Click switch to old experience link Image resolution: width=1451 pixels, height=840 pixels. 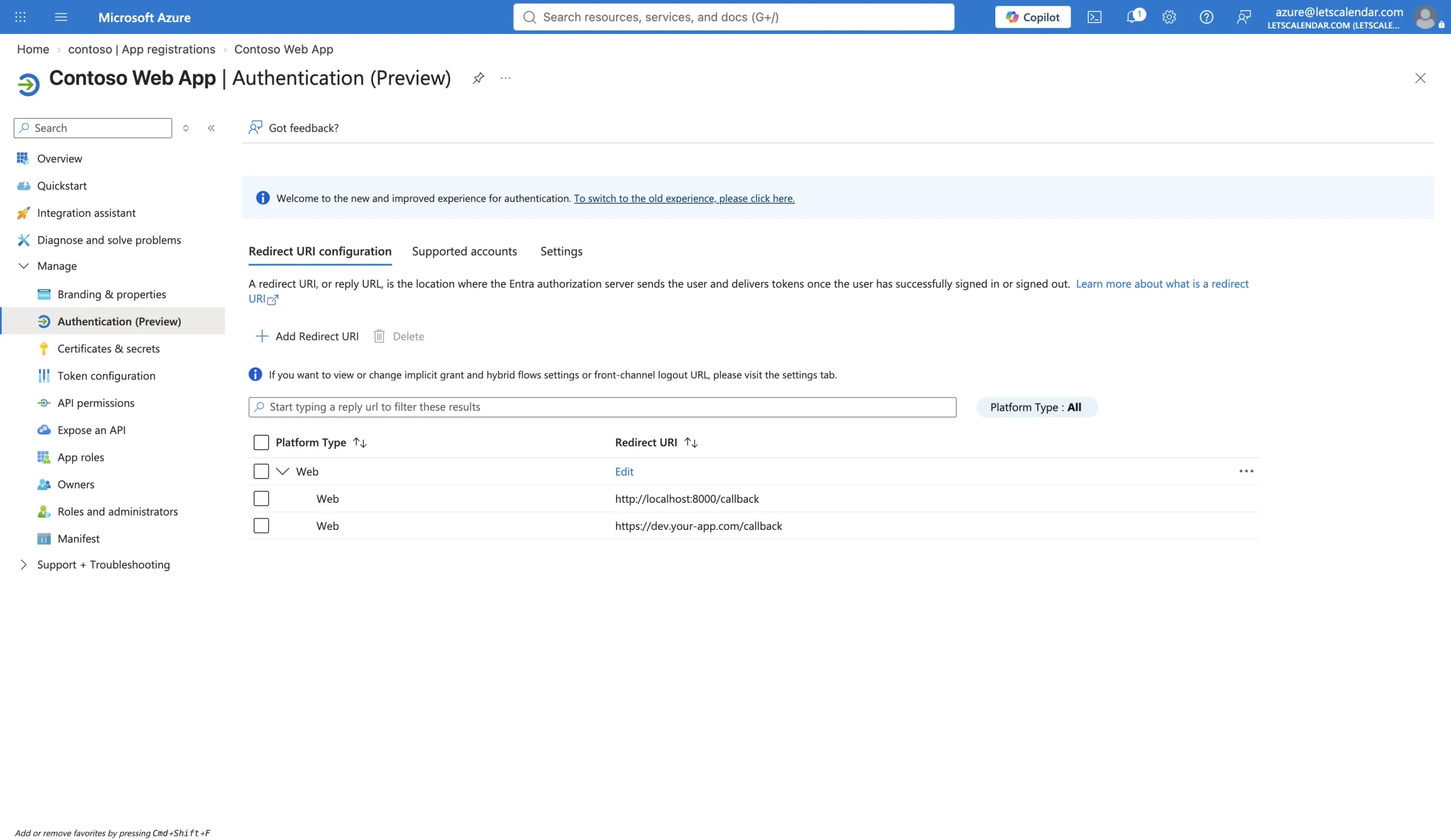pos(684,198)
